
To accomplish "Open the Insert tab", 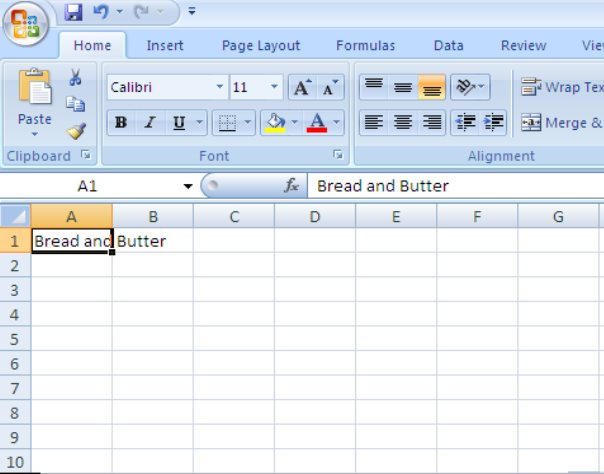I will [165, 45].
